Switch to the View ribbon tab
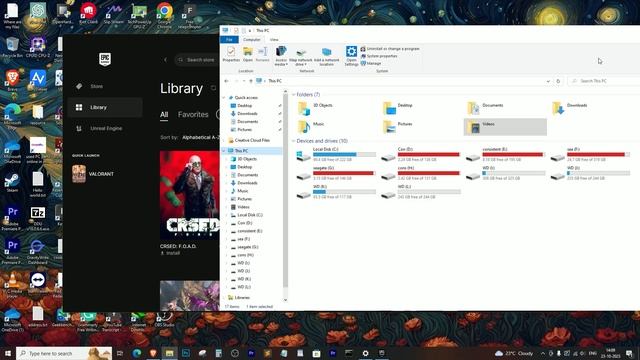Screen dimensions: 640x360 (274, 40)
